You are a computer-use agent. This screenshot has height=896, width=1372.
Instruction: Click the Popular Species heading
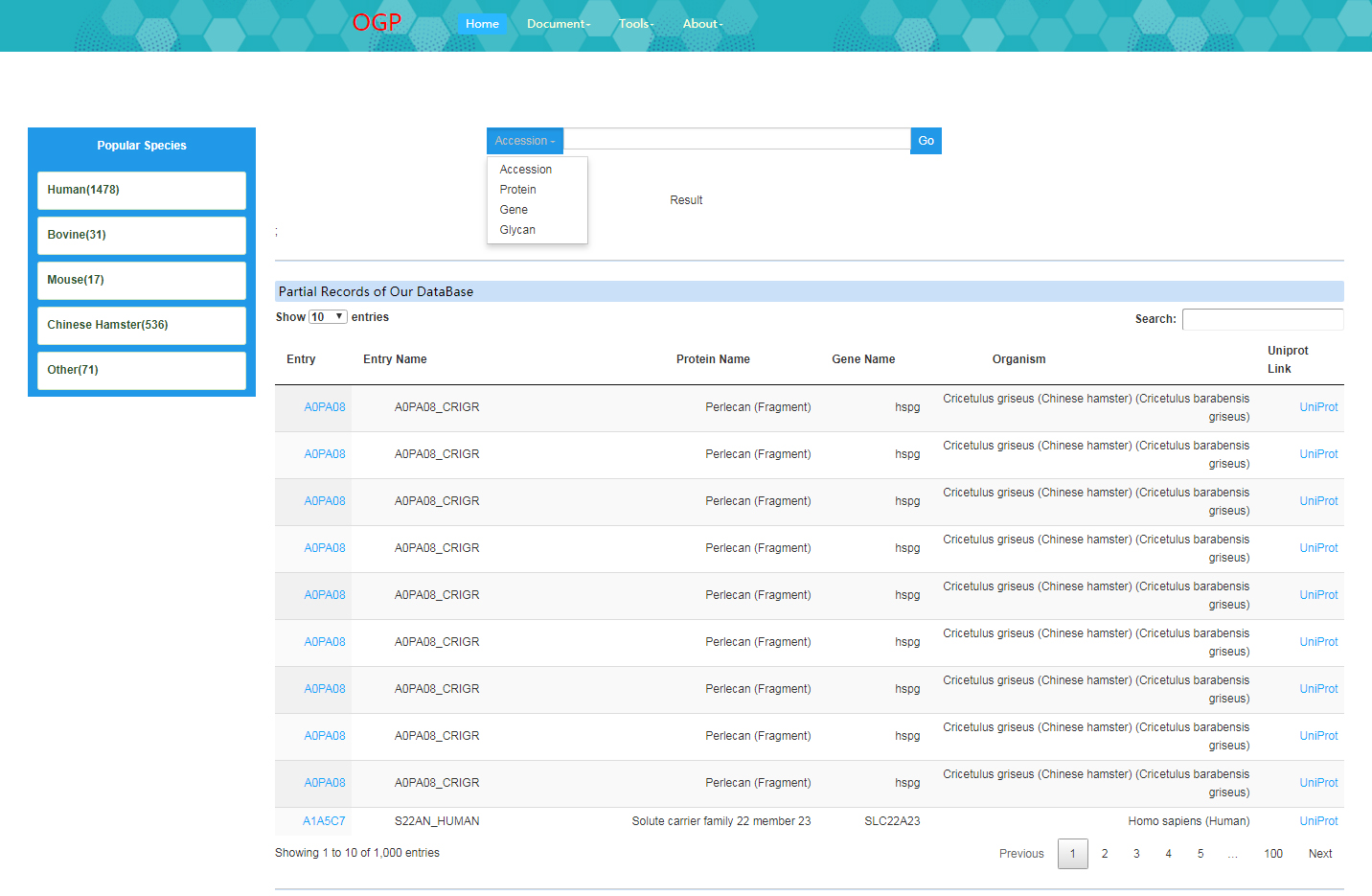(x=142, y=146)
